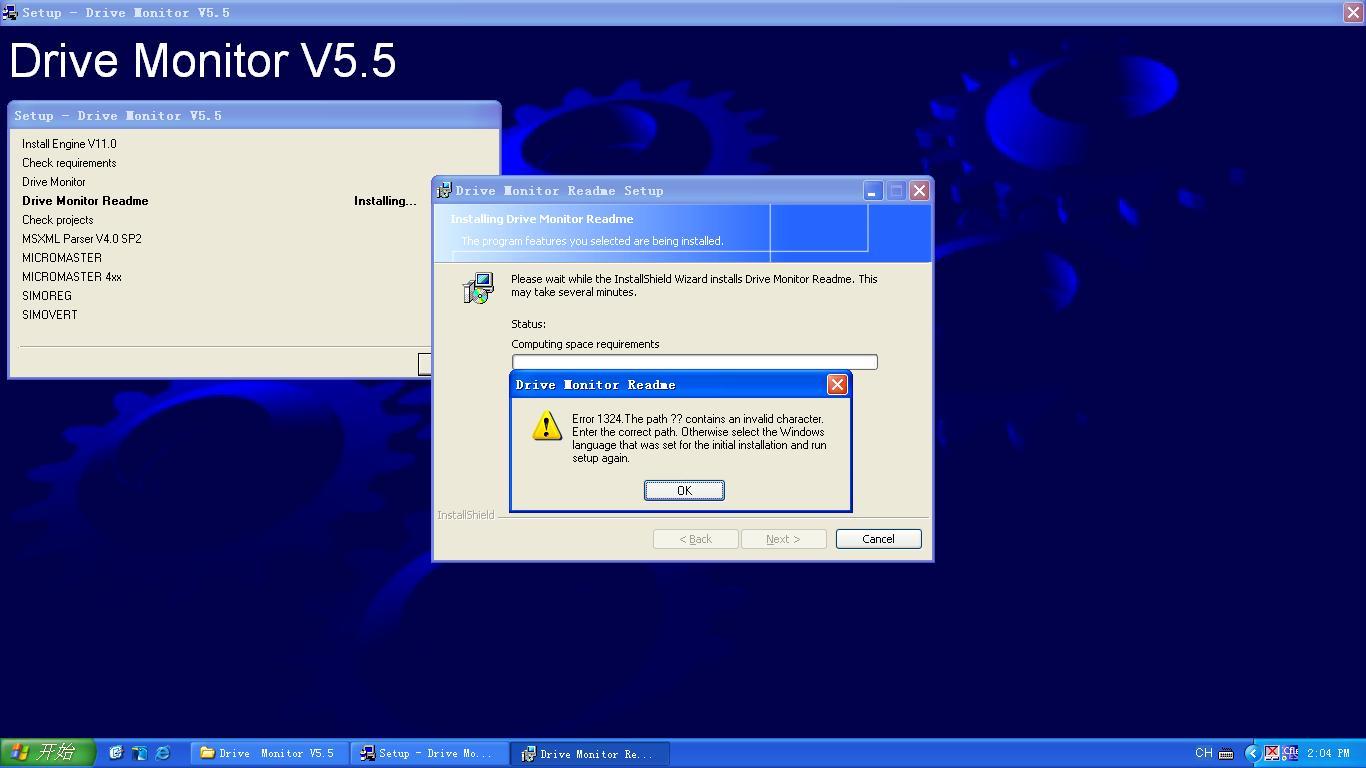1366x768 pixels.
Task: Expand hidden system tray icons
Action: coord(1252,753)
